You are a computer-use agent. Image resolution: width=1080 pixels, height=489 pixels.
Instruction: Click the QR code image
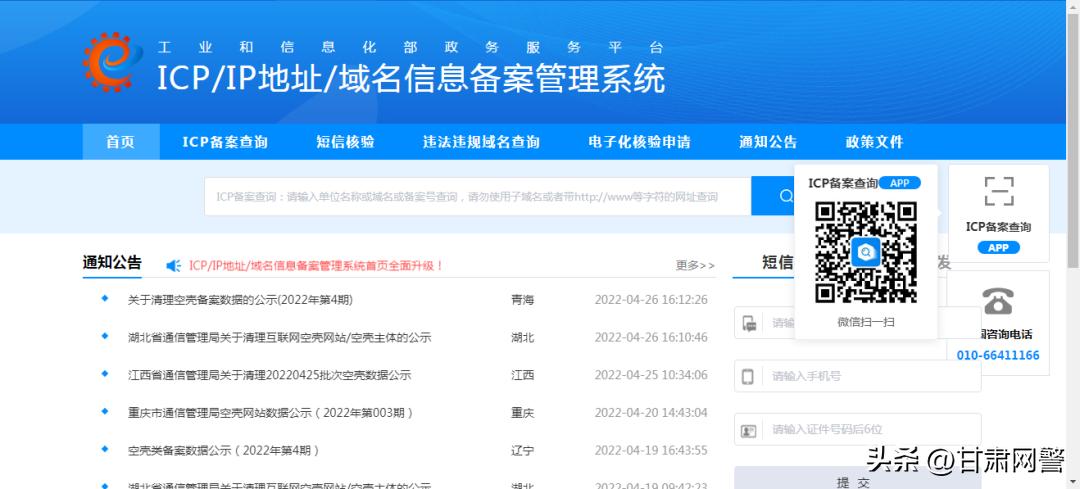point(866,252)
